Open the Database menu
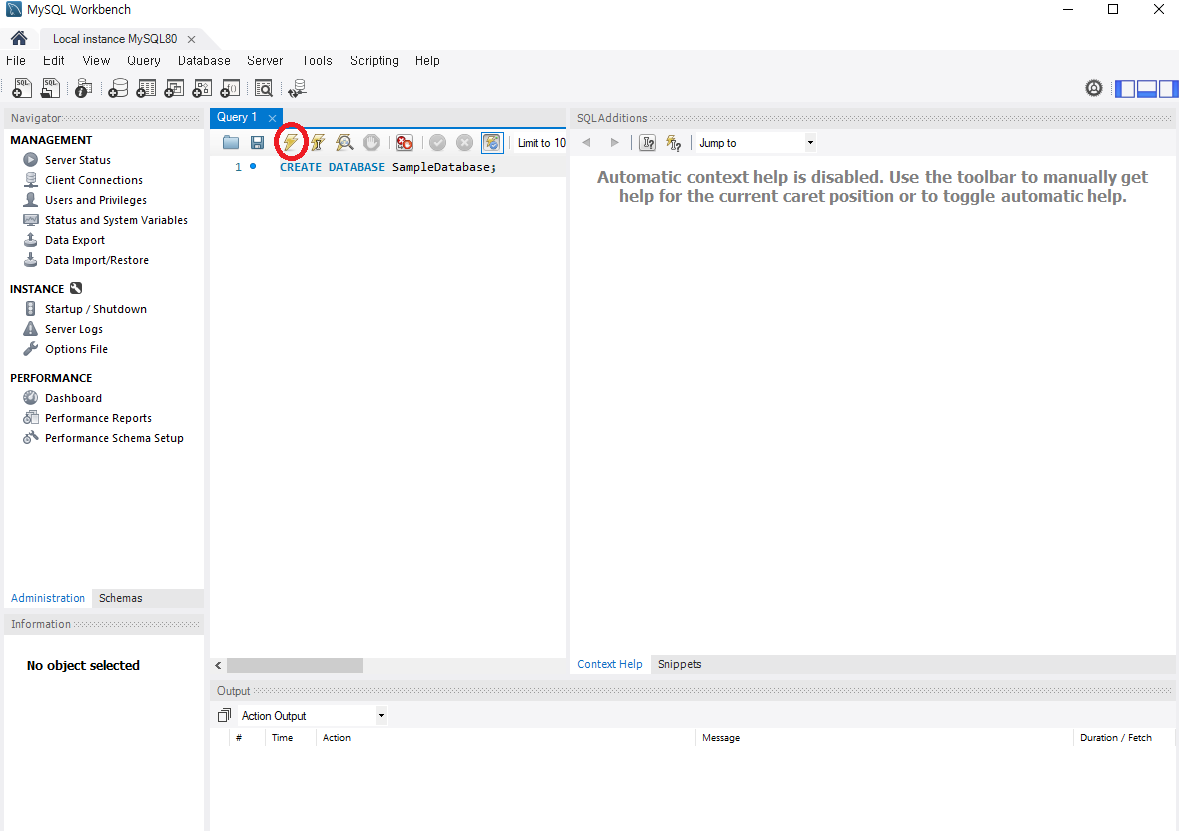This screenshot has width=1179, height=831. pos(205,61)
